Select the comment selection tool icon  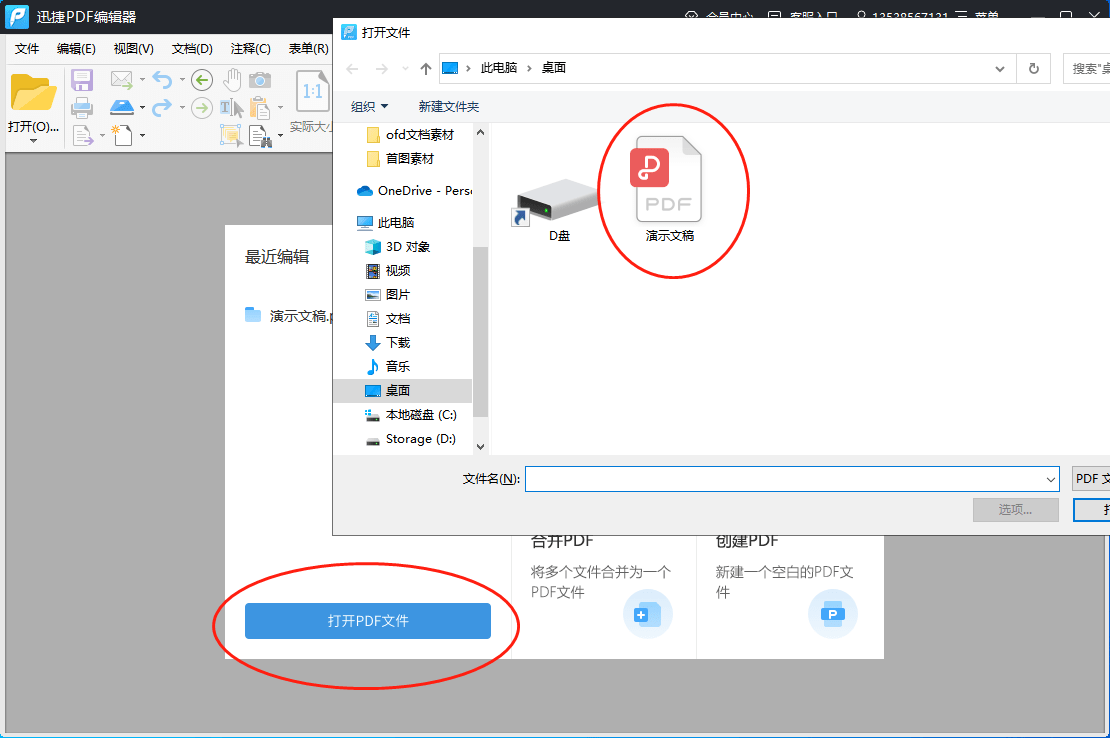click(231, 134)
